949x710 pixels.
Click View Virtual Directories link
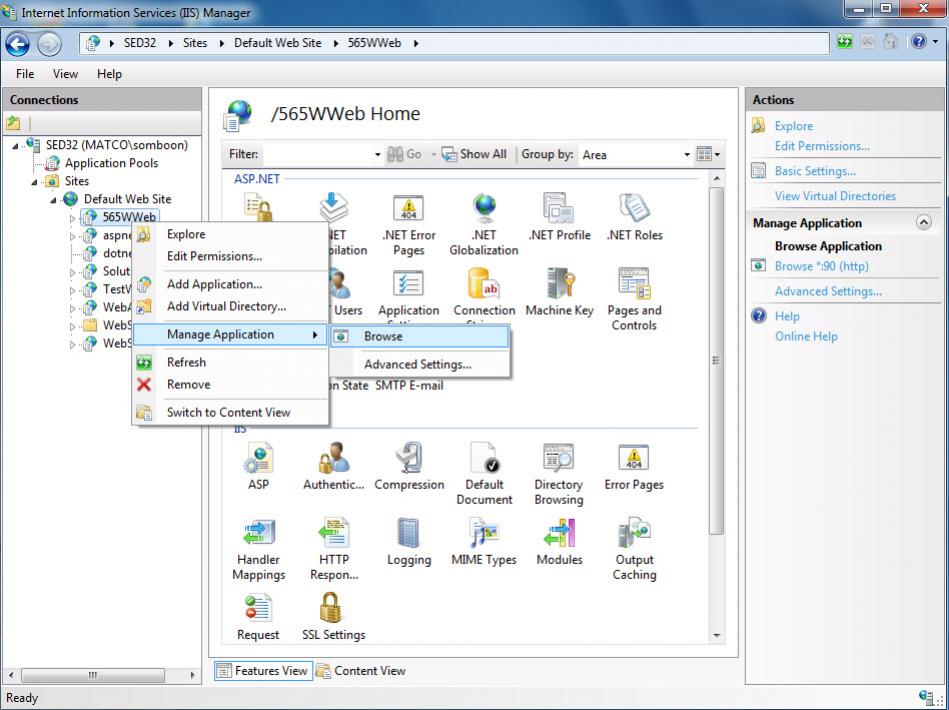click(835, 196)
